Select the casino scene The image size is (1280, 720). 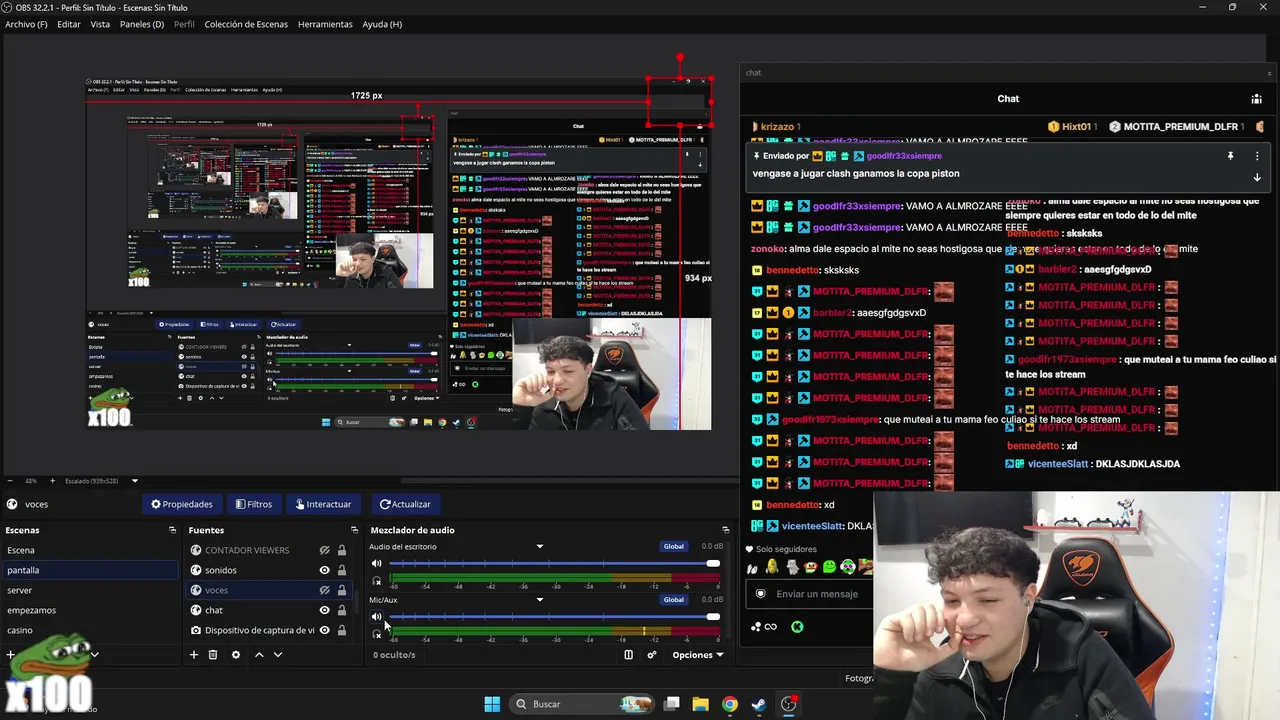coord(90,630)
